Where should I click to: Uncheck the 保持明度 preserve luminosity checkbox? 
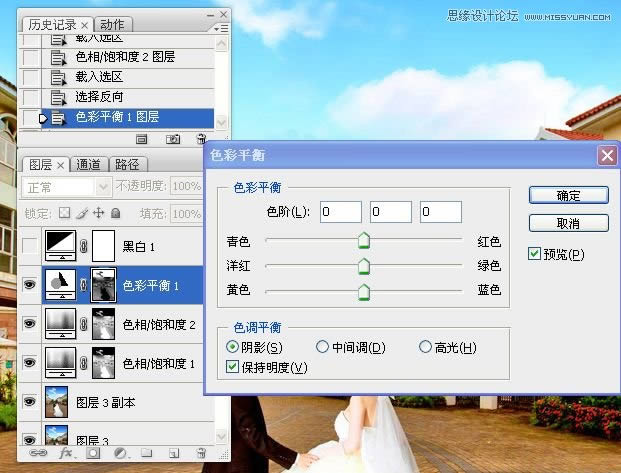click(x=233, y=367)
